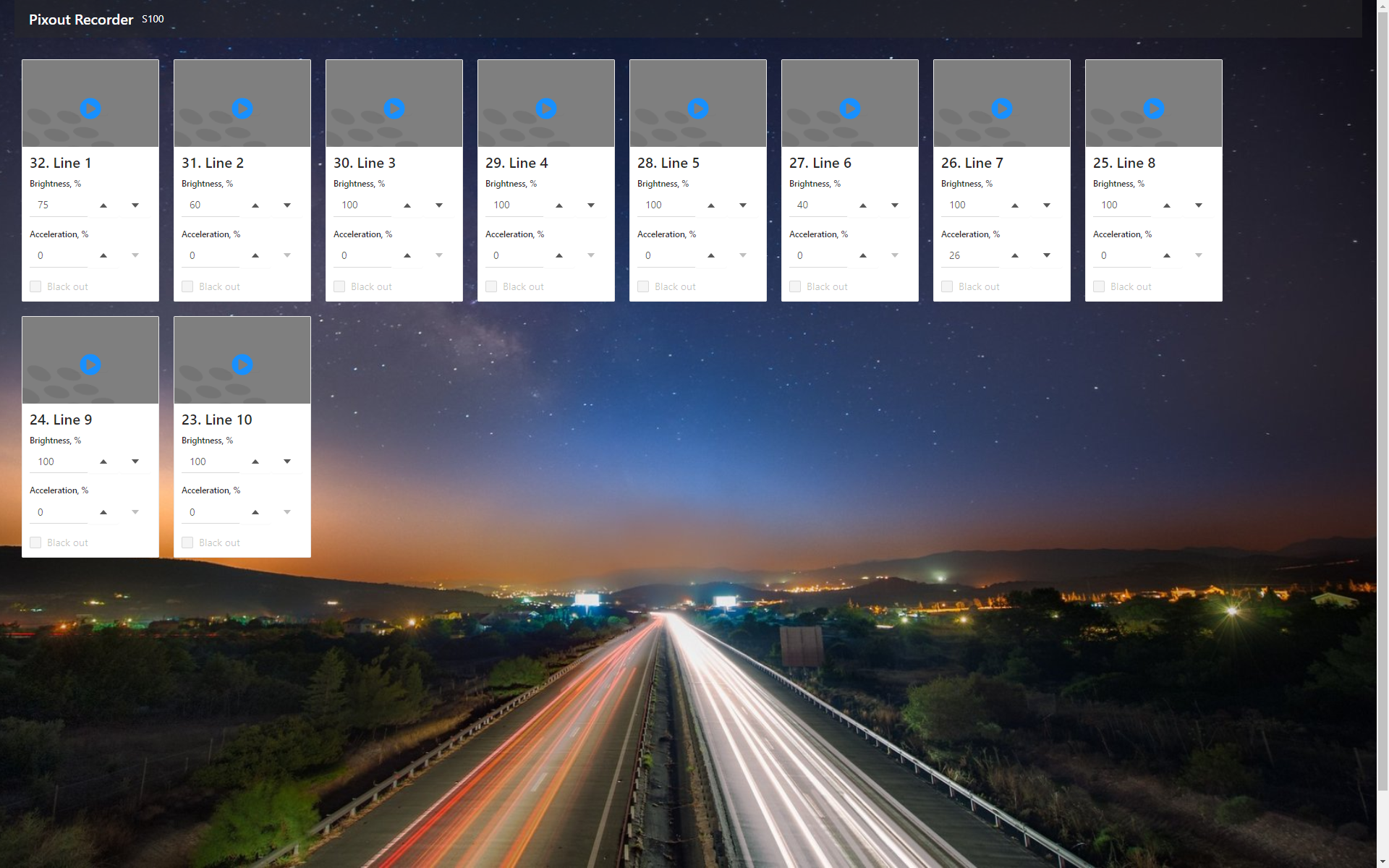Hit the Line 4 play button
This screenshot has height=868, width=1389.
545,108
